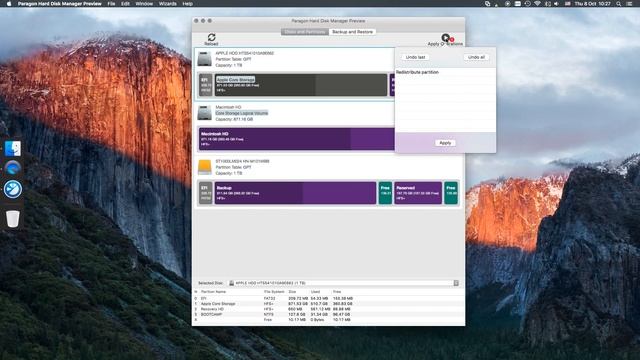Image resolution: width=640 pixels, height=360 pixels.
Task: Switch to Disks and Partitions tab
Action: tap(305, 32)
